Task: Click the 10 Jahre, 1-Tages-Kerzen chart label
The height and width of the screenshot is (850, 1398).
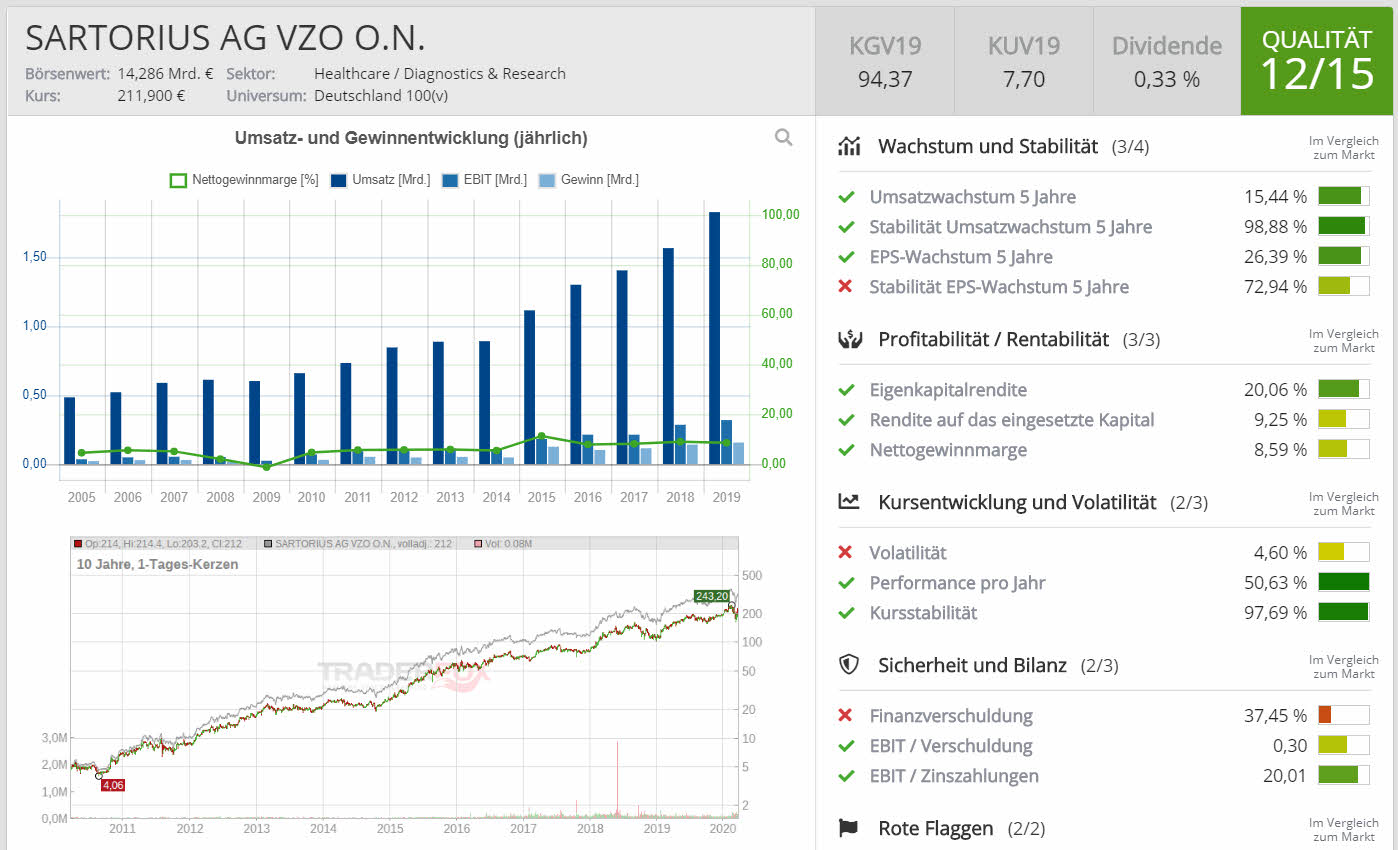Action: pos(158,564)
